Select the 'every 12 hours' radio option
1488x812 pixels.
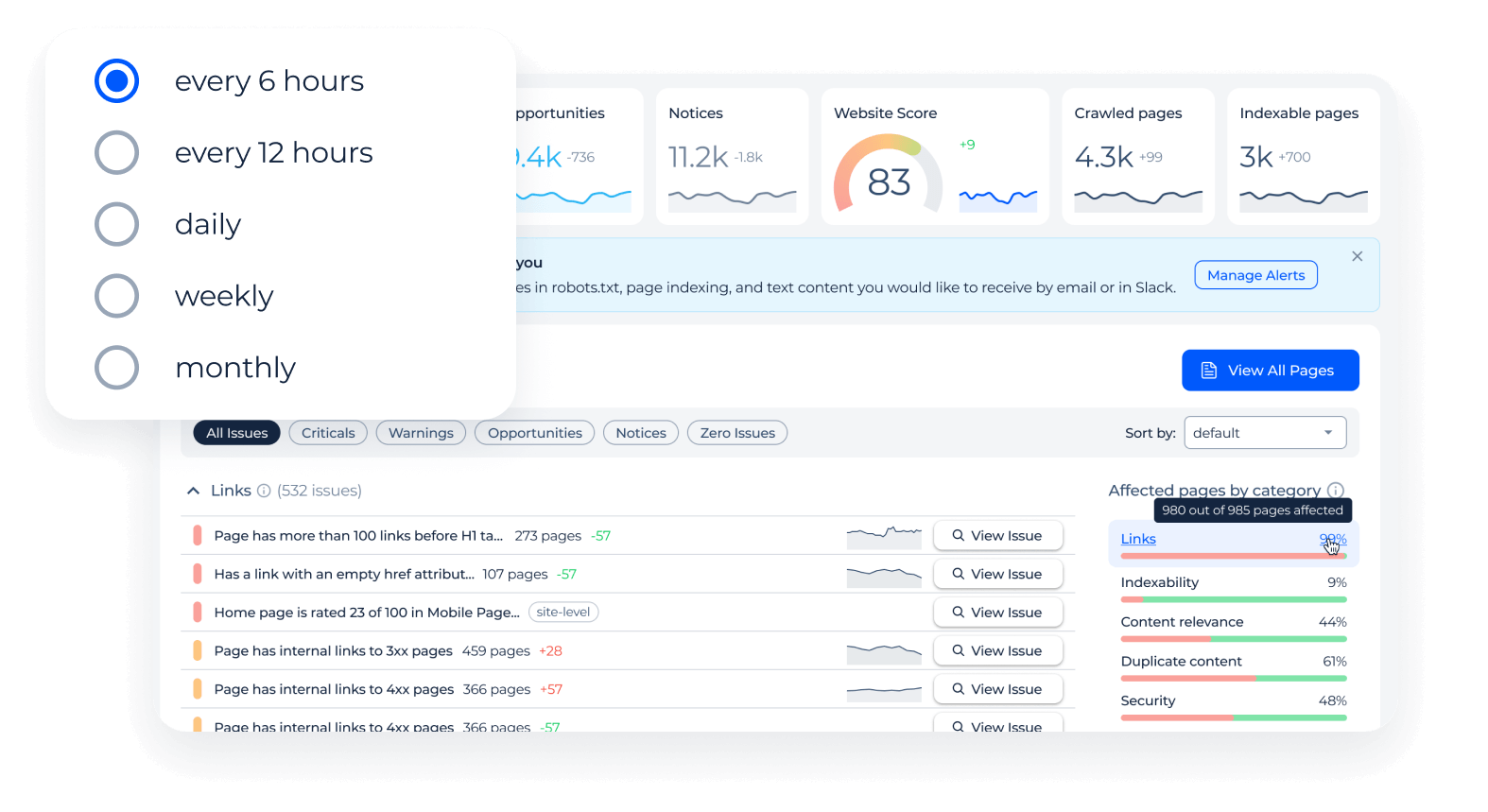(x=116, y=152)
